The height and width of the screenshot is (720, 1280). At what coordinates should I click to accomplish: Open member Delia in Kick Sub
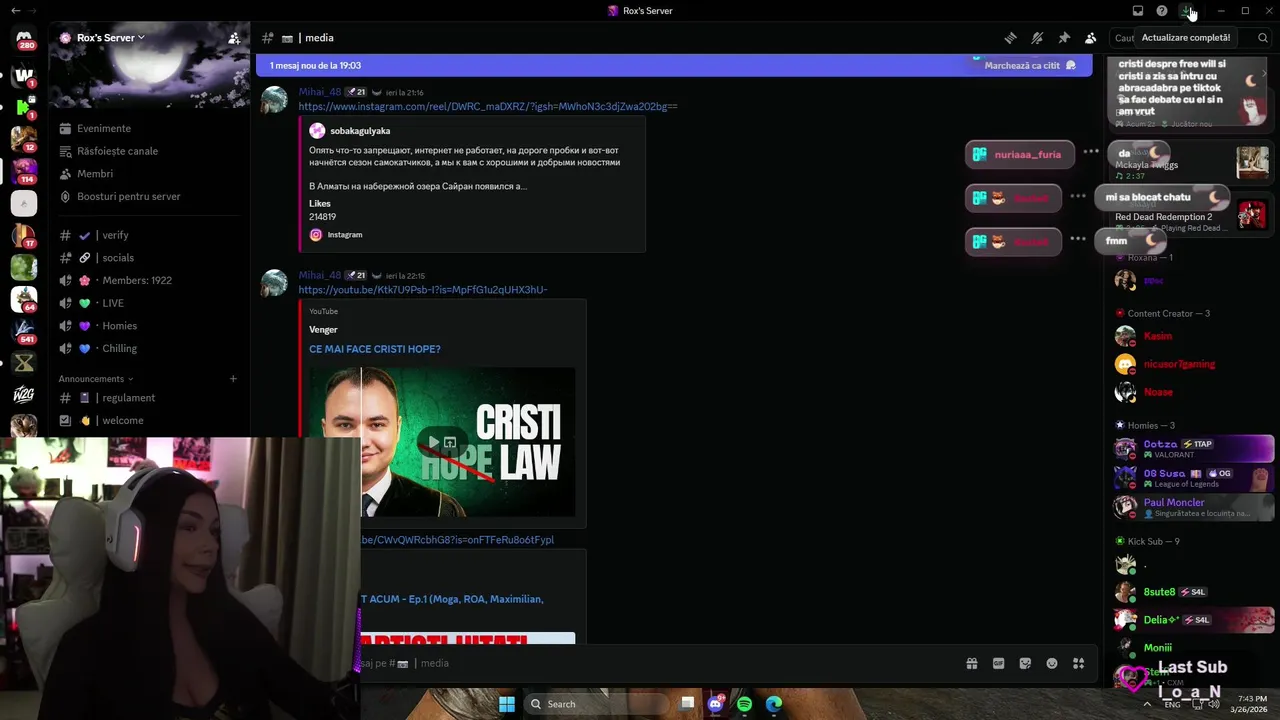click(x=1193, y=620)
